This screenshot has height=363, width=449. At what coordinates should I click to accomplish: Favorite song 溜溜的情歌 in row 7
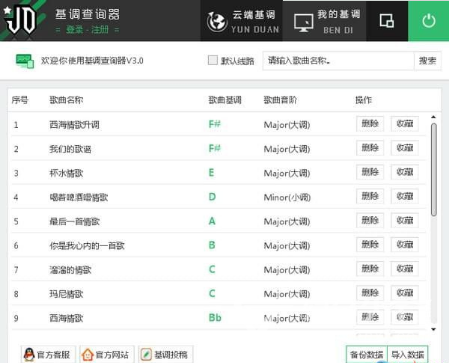click(405, 269)
